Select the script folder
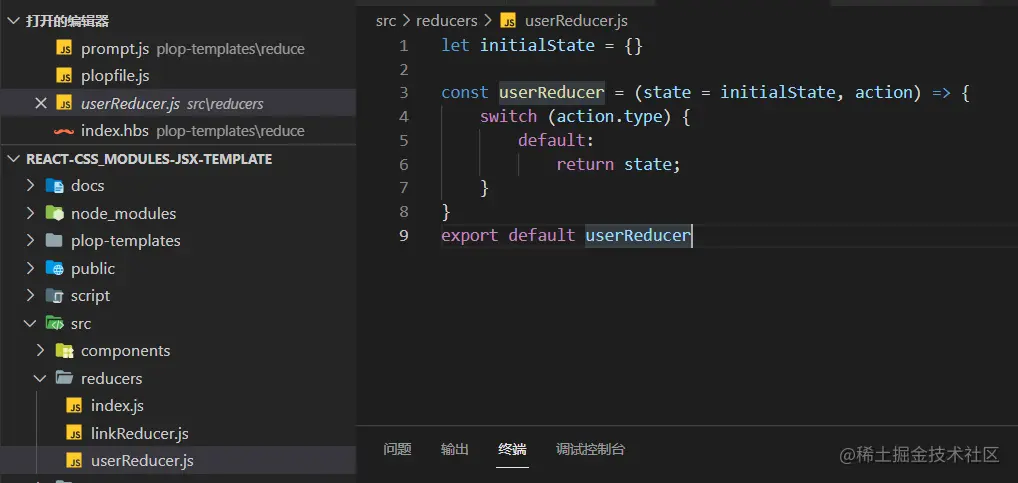This screenshot has height=483, width=1018. coord(90,295)
